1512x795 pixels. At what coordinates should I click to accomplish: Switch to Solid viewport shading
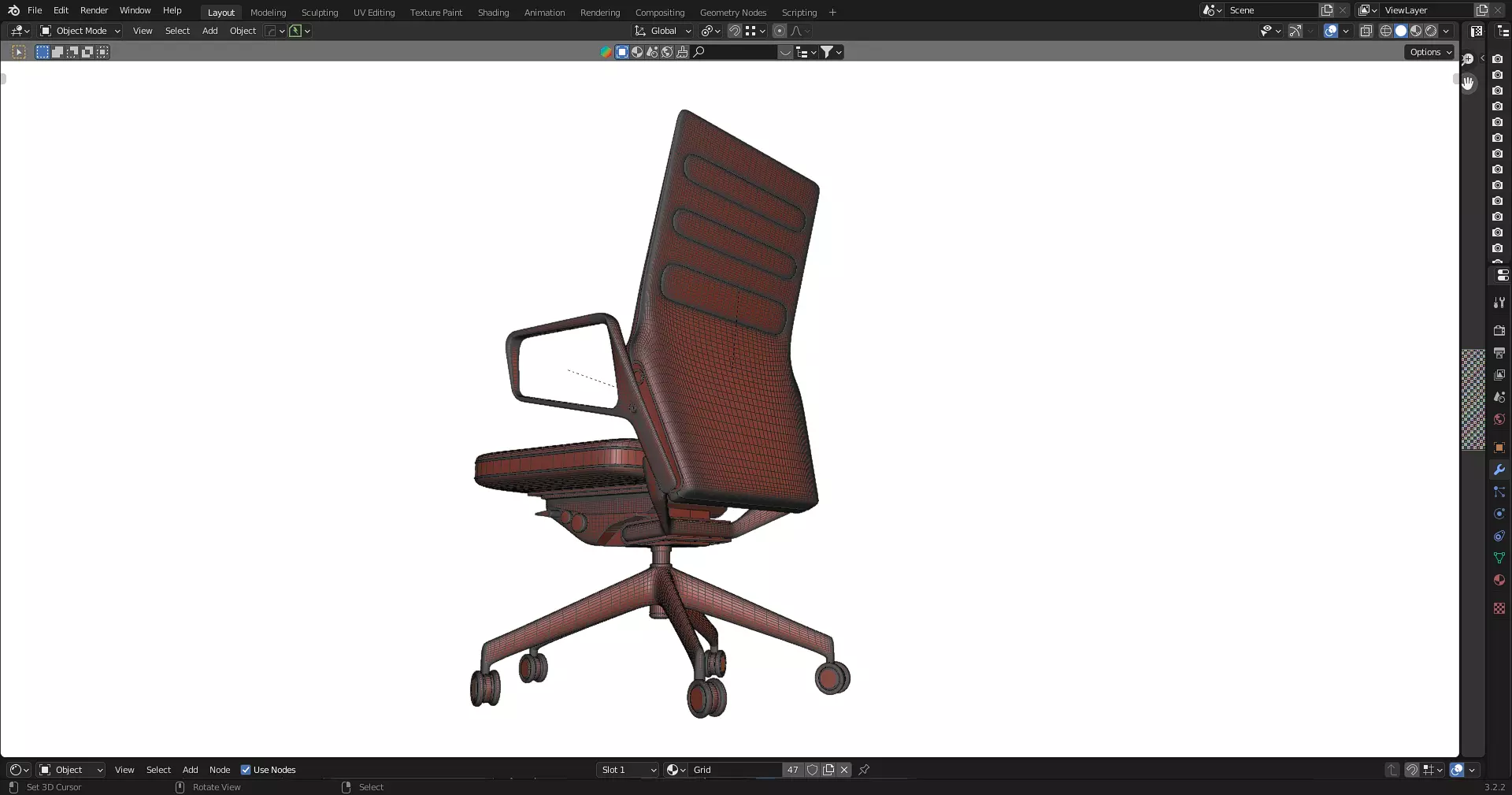(x=1401, y=31)
